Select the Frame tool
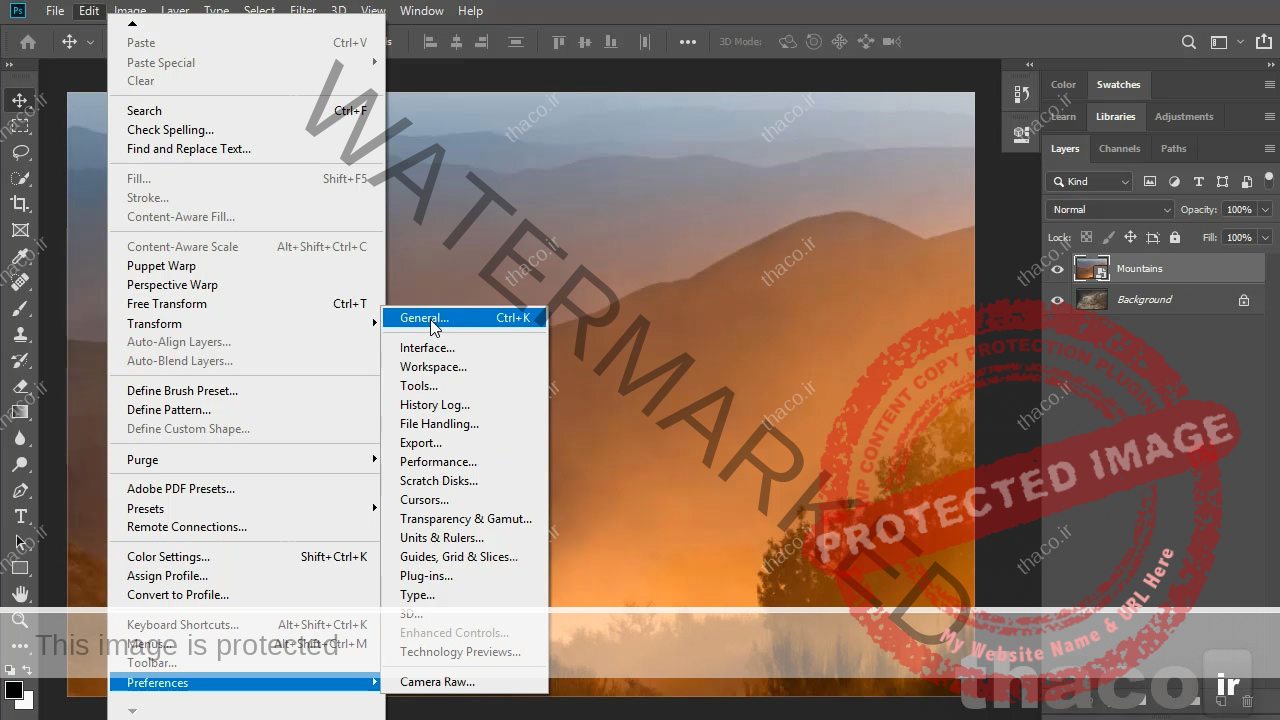The height and width of the screenshot is (720, 1280). [20, 230]
